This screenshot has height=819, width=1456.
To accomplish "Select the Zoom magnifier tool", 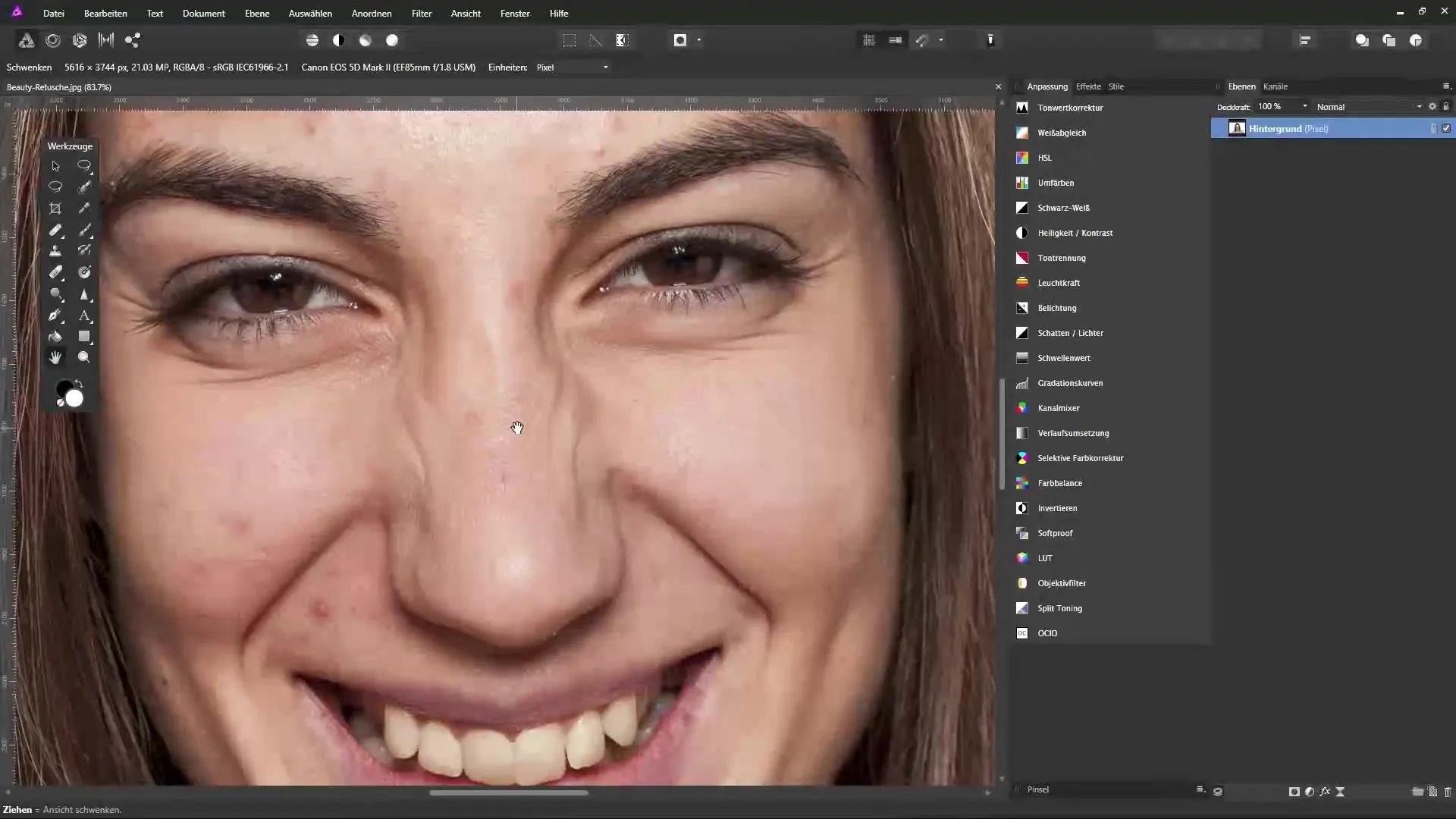I will [x=84, y=357].
